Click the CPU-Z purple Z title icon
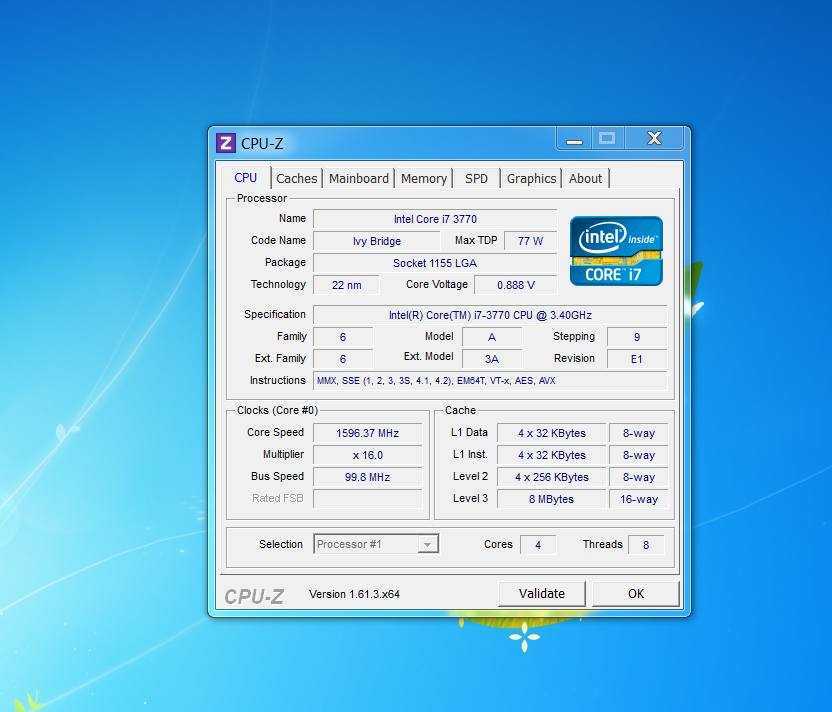This screenshot has width=832, height=712. pyautogui.click(x=226, y=143)
